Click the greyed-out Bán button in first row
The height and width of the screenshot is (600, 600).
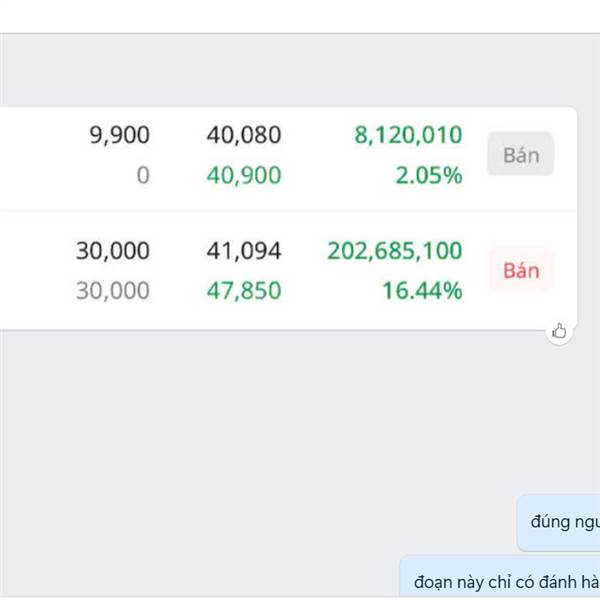(521, 155)
